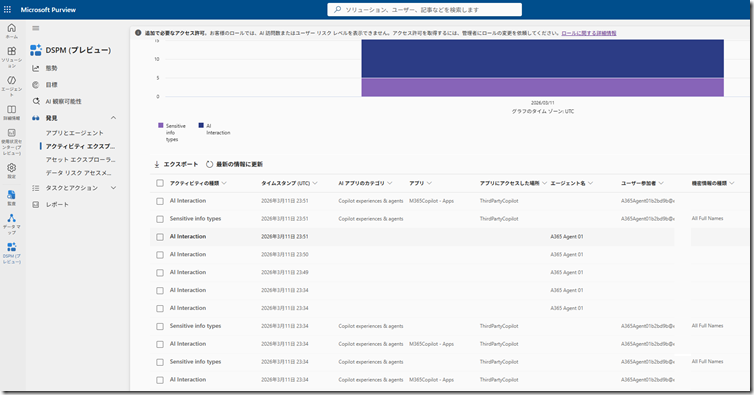Click the エクスポート button
Screen dimensions: 754x395
176,165
